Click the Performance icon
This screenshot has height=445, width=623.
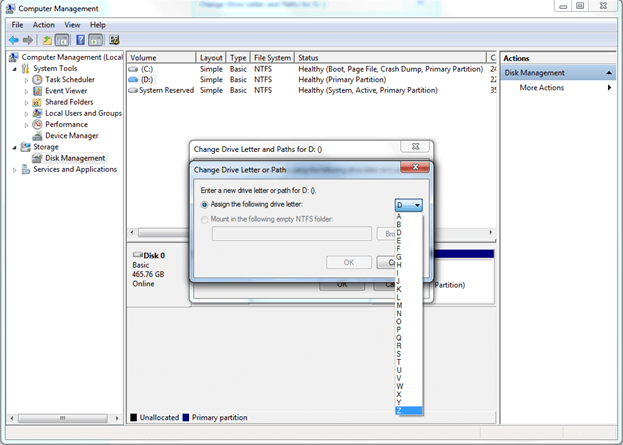click(37, 124)
